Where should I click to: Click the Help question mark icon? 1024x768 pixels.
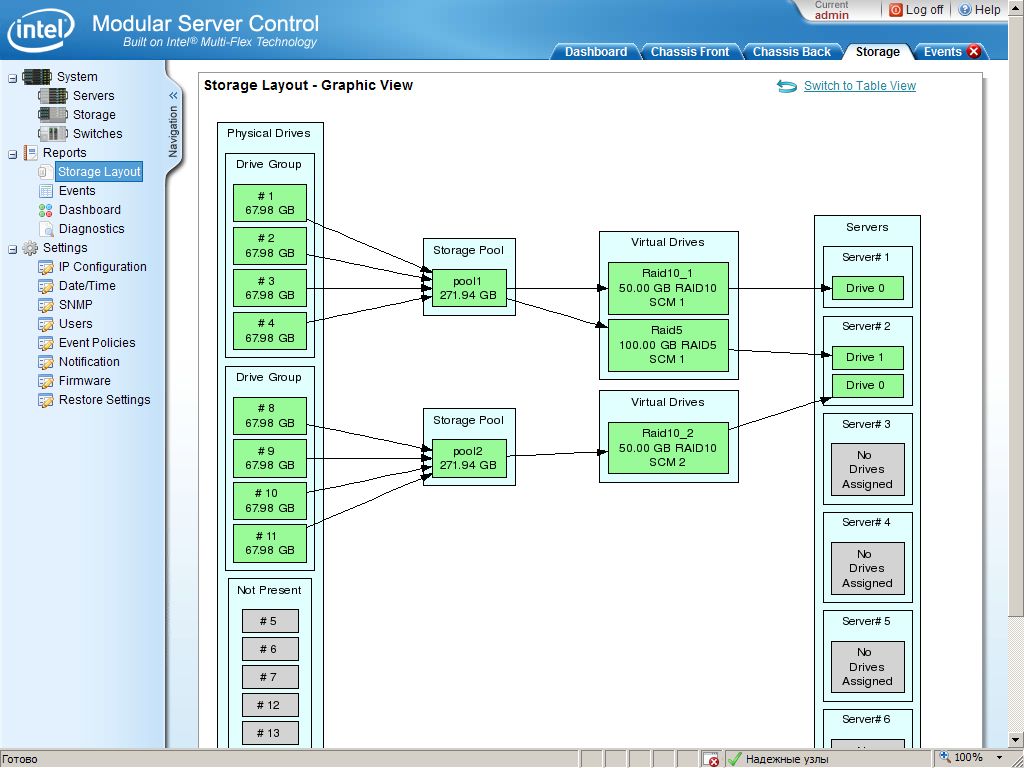965,10
